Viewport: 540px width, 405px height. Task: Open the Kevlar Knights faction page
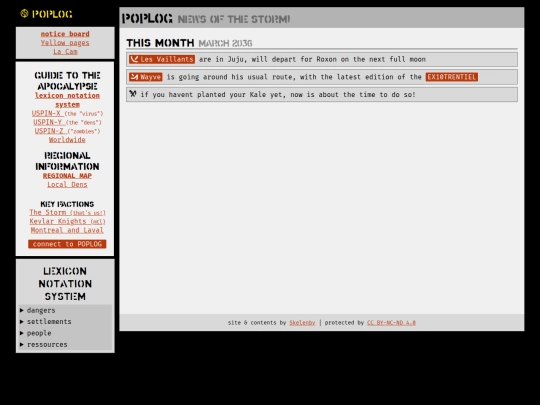(x=67, y=221)
